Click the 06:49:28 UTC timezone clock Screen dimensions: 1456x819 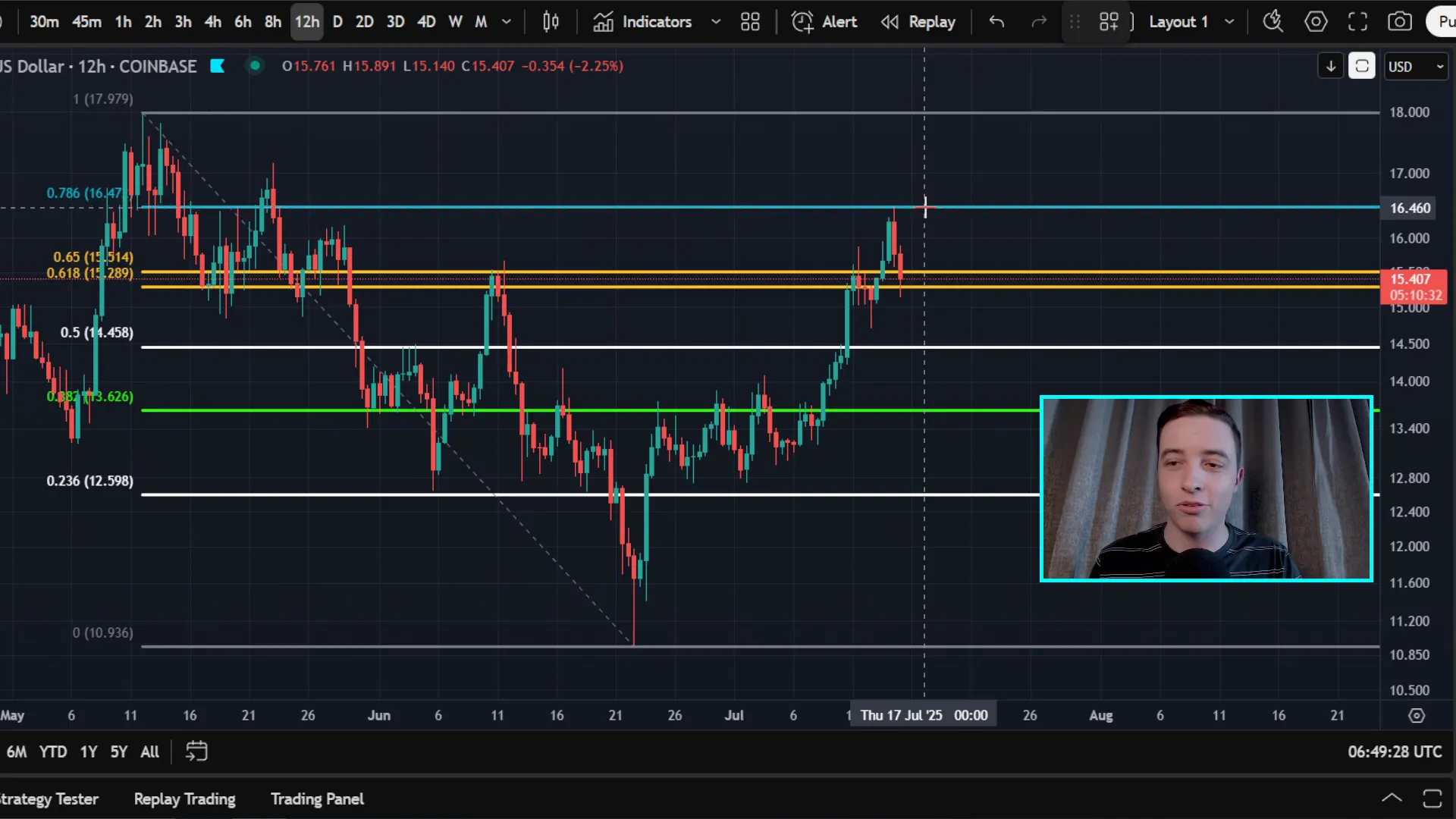tap(1395, 752)
